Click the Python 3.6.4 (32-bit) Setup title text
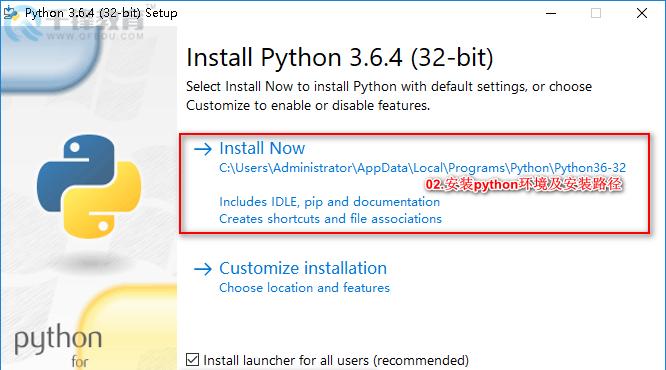Viewport: 666px width, 370px height. click(x=101, y=13)
